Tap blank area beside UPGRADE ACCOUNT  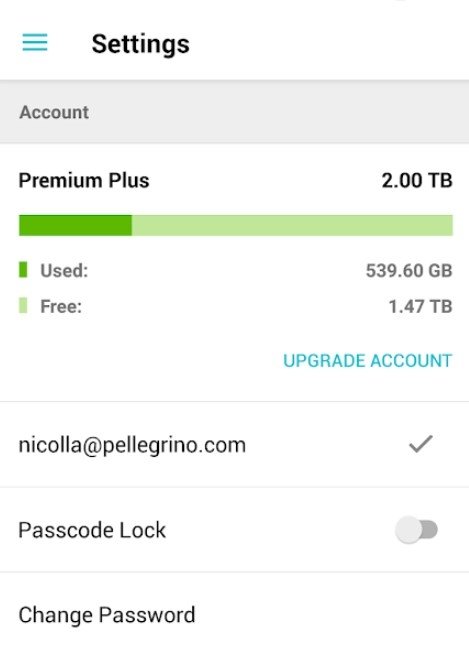[x=142, y=361]
